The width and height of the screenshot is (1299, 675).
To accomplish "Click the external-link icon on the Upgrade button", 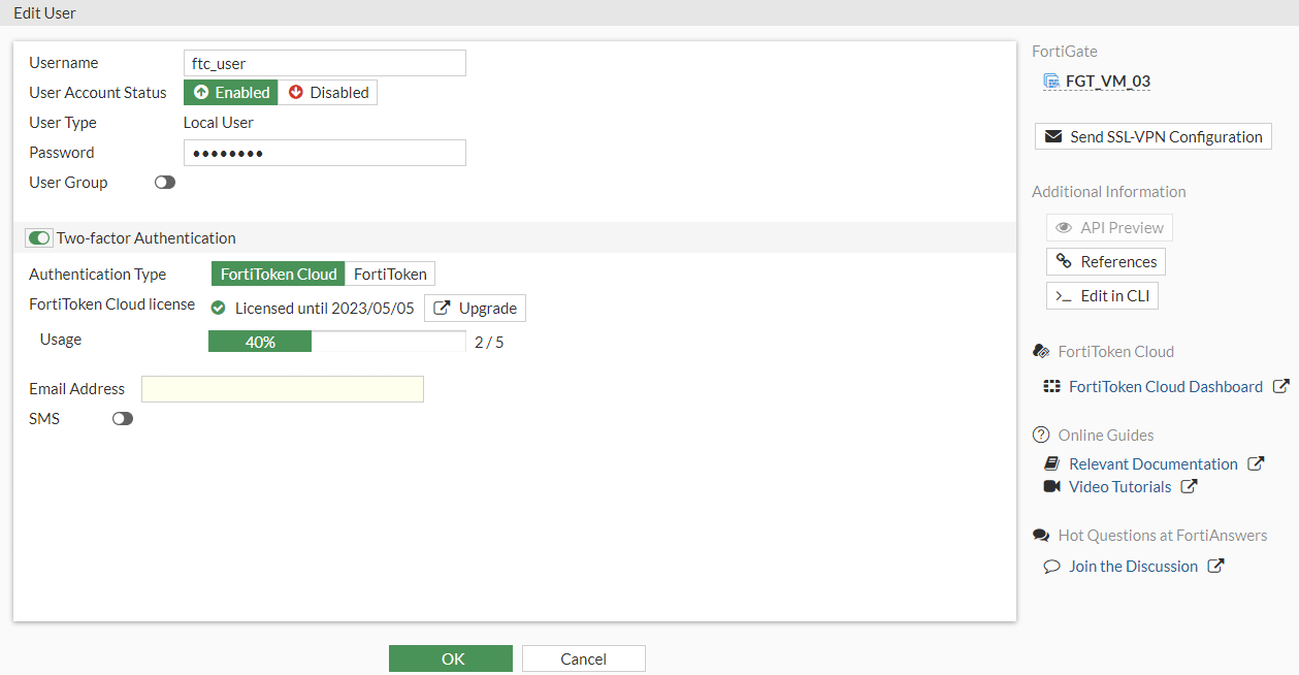I will pyautogui.click(x=440, y=307).
